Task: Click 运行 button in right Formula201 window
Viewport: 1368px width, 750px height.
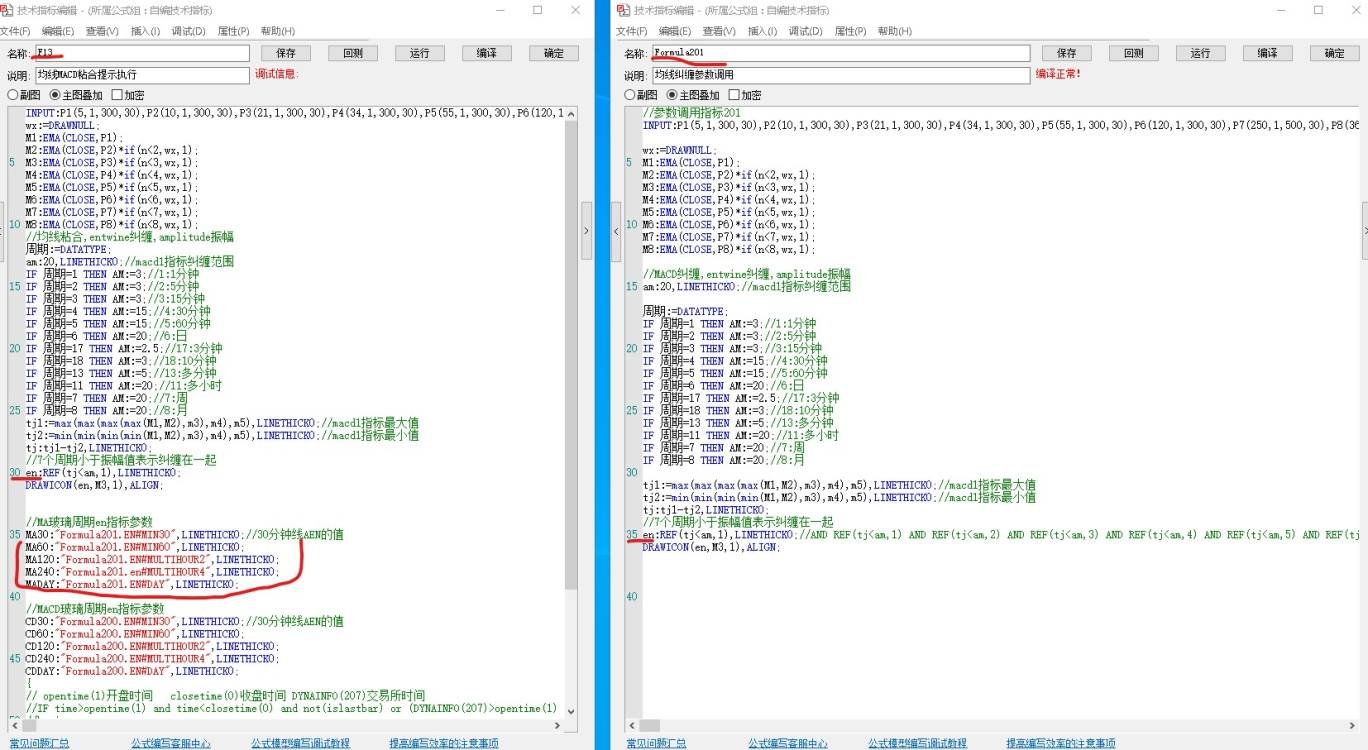Action: (x=1201, y=53)
